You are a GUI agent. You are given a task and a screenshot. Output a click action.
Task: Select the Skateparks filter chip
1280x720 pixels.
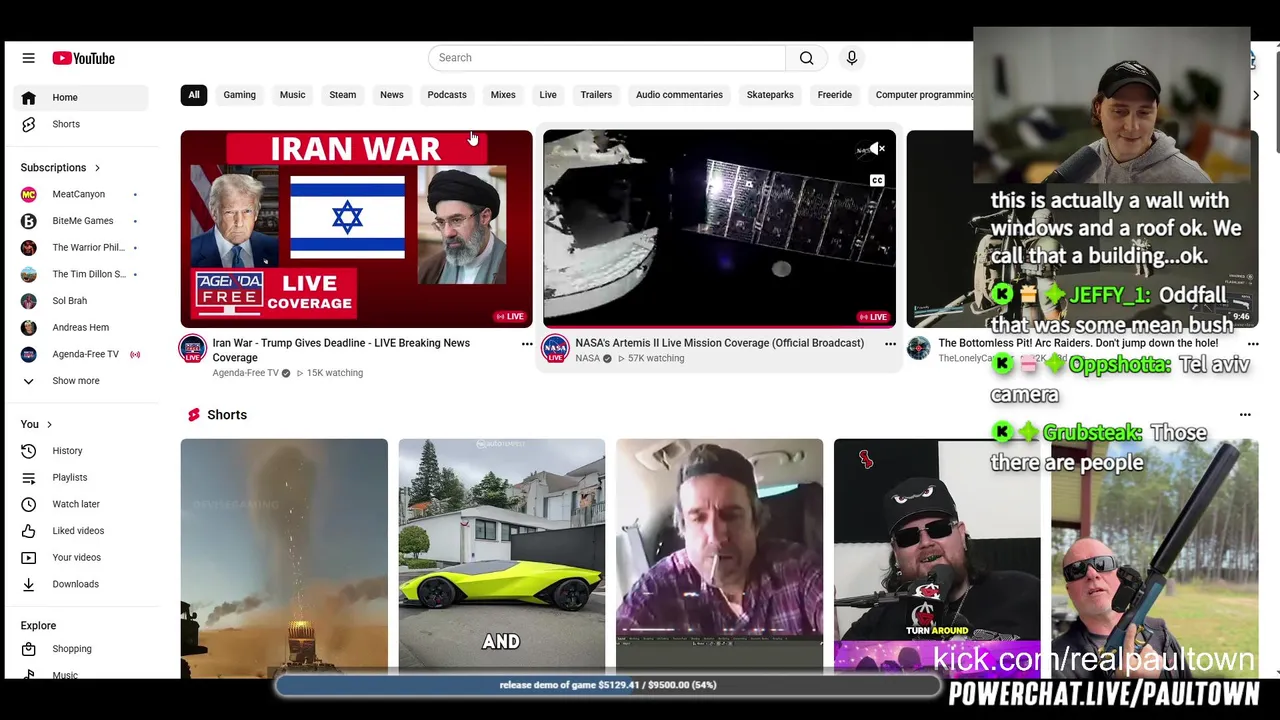[770, 95]
